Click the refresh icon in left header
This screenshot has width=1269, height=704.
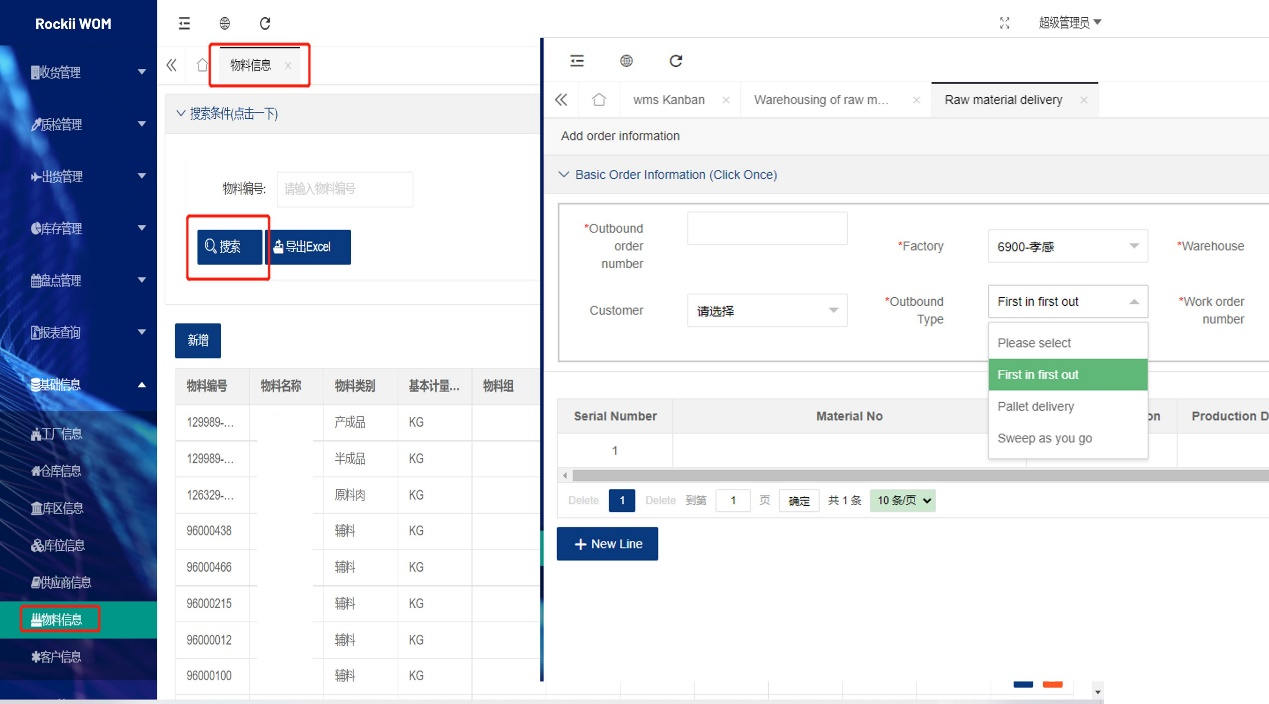tap(265, 23)
